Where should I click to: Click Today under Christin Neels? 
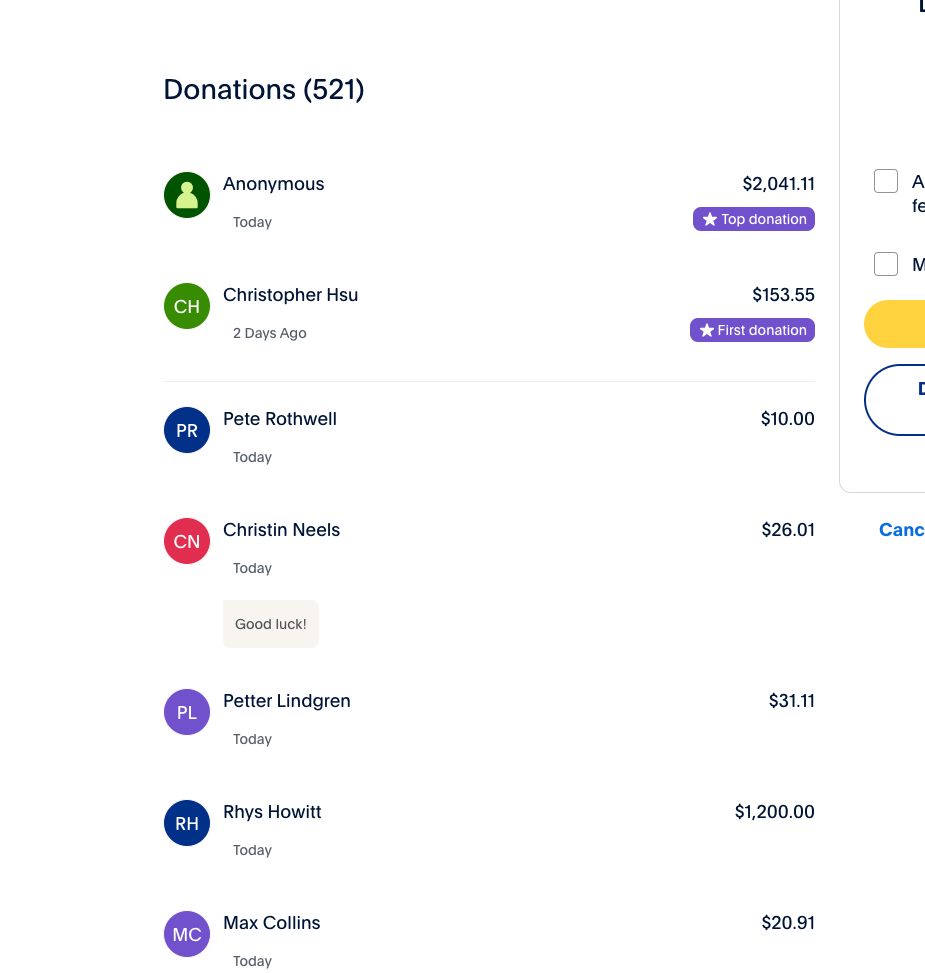click(x=252, y=568)
